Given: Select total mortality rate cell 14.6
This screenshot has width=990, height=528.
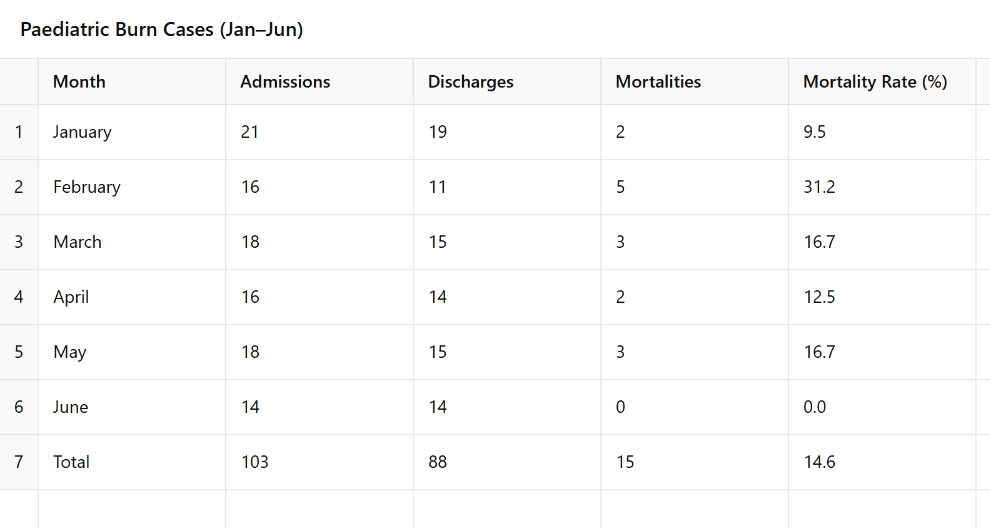Looking at the screenshot, I should click(882, 462).
